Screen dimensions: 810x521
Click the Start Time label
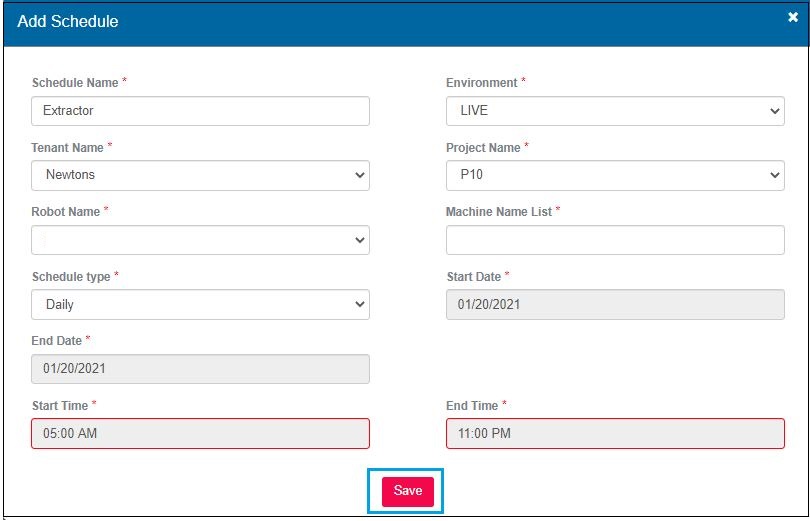(x=60, y=405)
